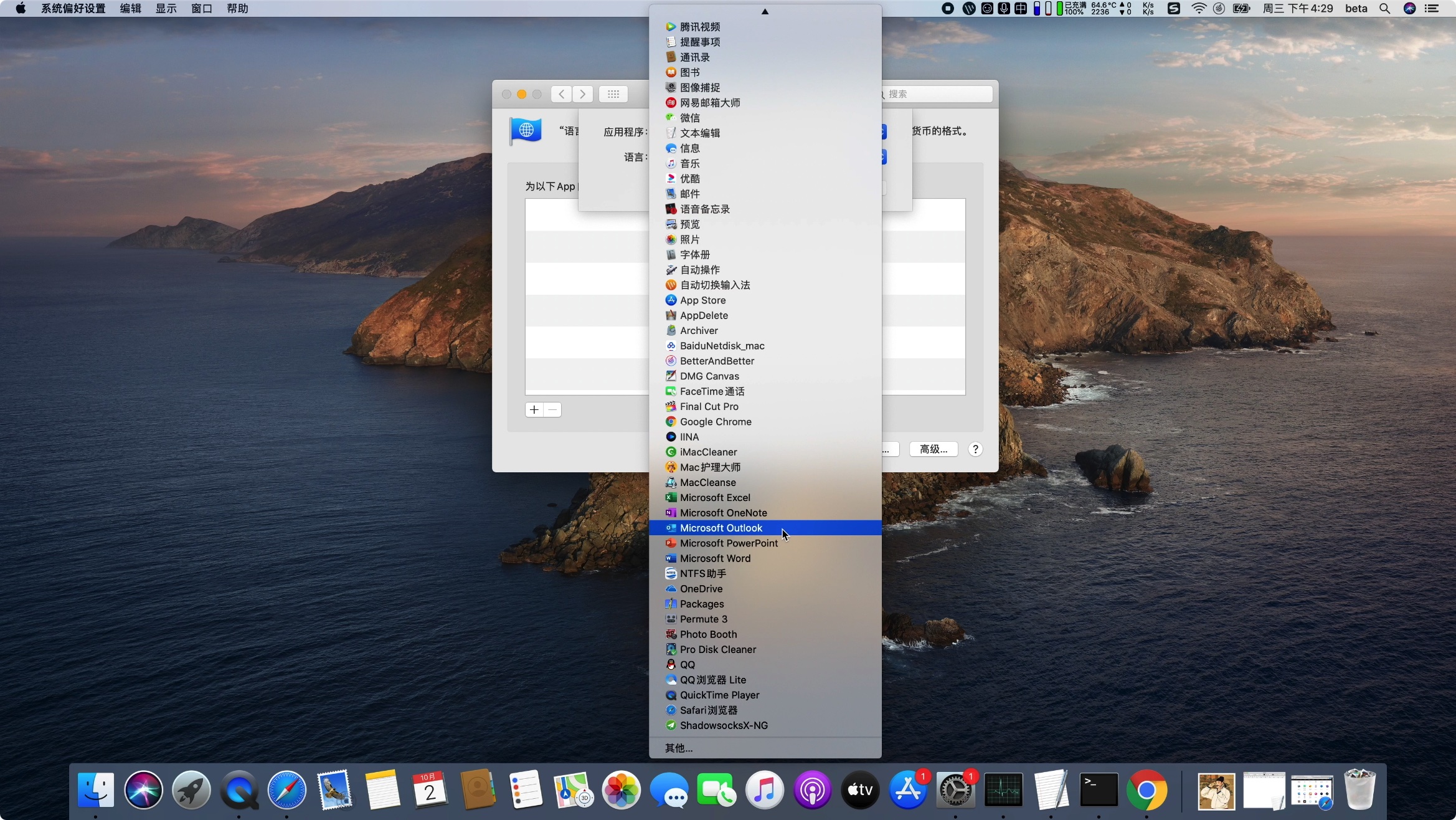Choose ShadowsocksX-NG from the list
Screen dimensions: 1456x820
765,725
